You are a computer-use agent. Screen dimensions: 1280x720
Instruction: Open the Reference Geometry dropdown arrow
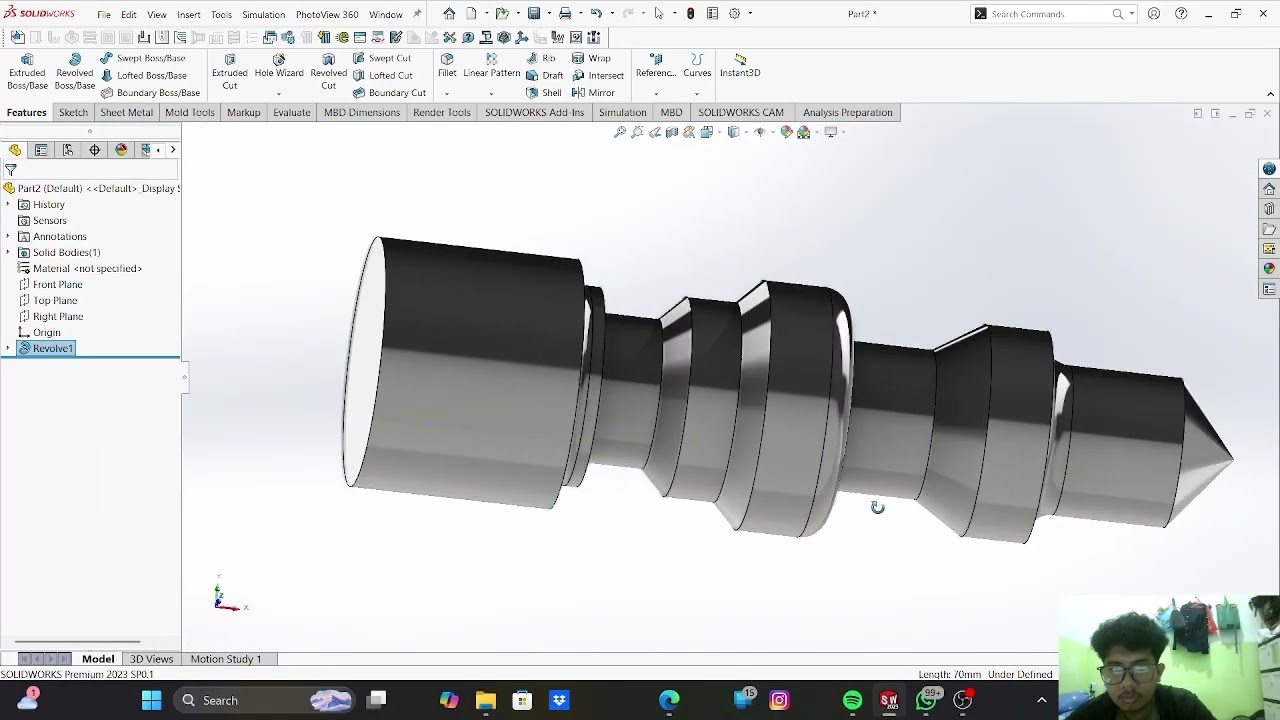[656, 93]
